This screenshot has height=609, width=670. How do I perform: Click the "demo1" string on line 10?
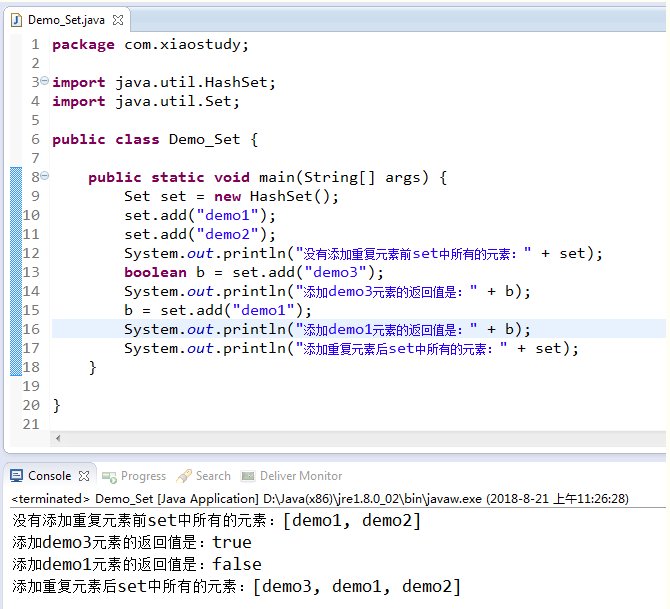coord(227,215)
